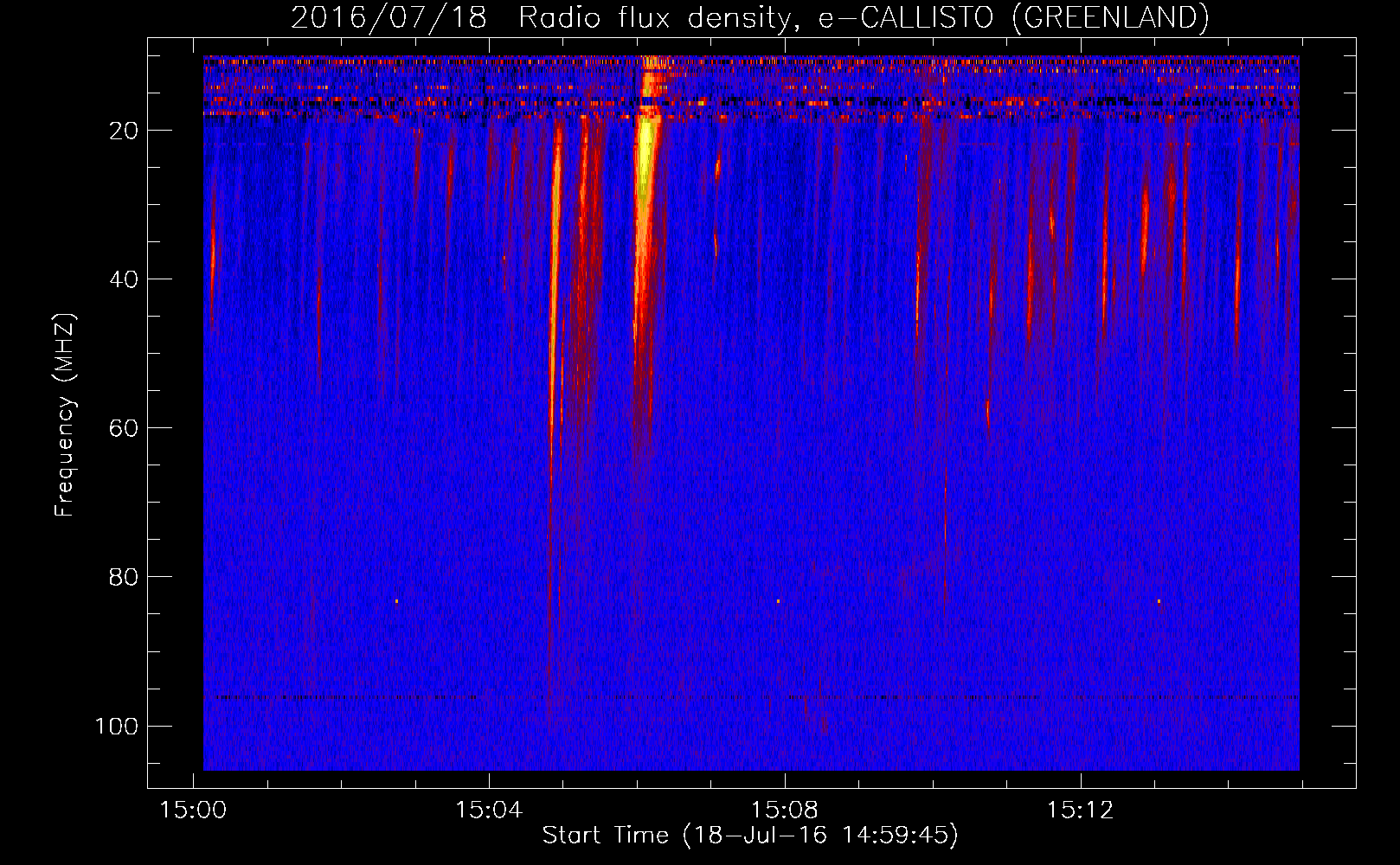The height and width of the screenshot is (865, 1400).
Task: Click the 15:12 time tick label
Action: coord(1080,811)
